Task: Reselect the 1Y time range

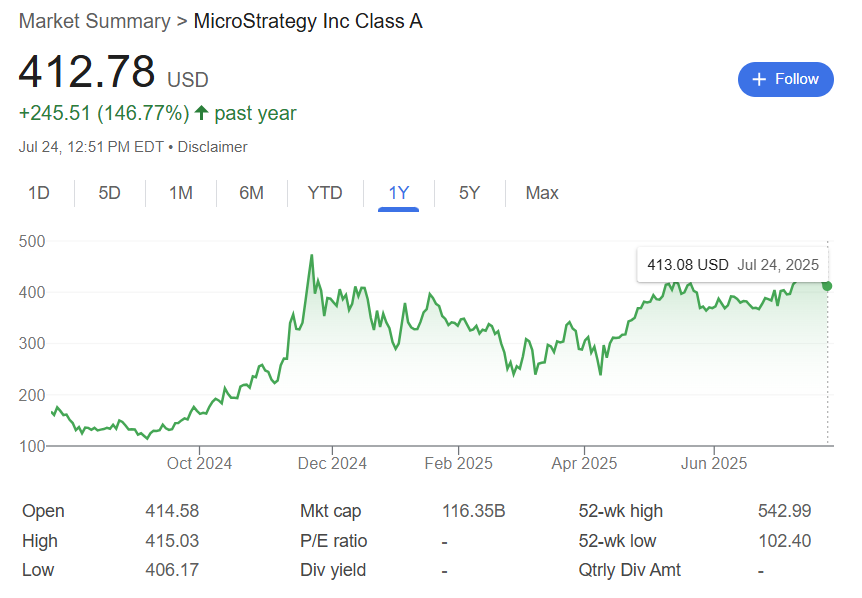Action: (397, 193)
